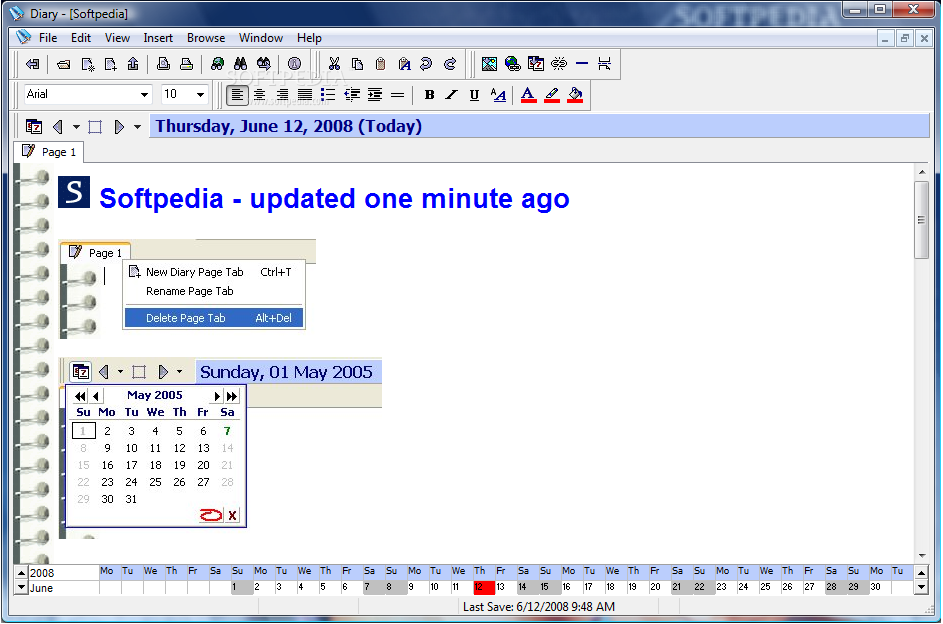Click the binoculars with arrow find-next icon
Screen dimensions: 943x624
click(263, 64)
